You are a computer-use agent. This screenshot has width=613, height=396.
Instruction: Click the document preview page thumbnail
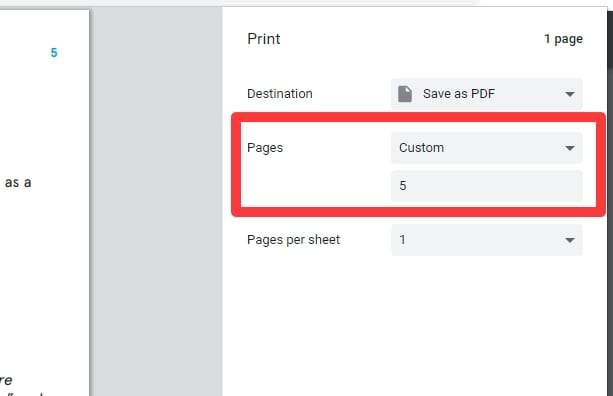point(44,203)
